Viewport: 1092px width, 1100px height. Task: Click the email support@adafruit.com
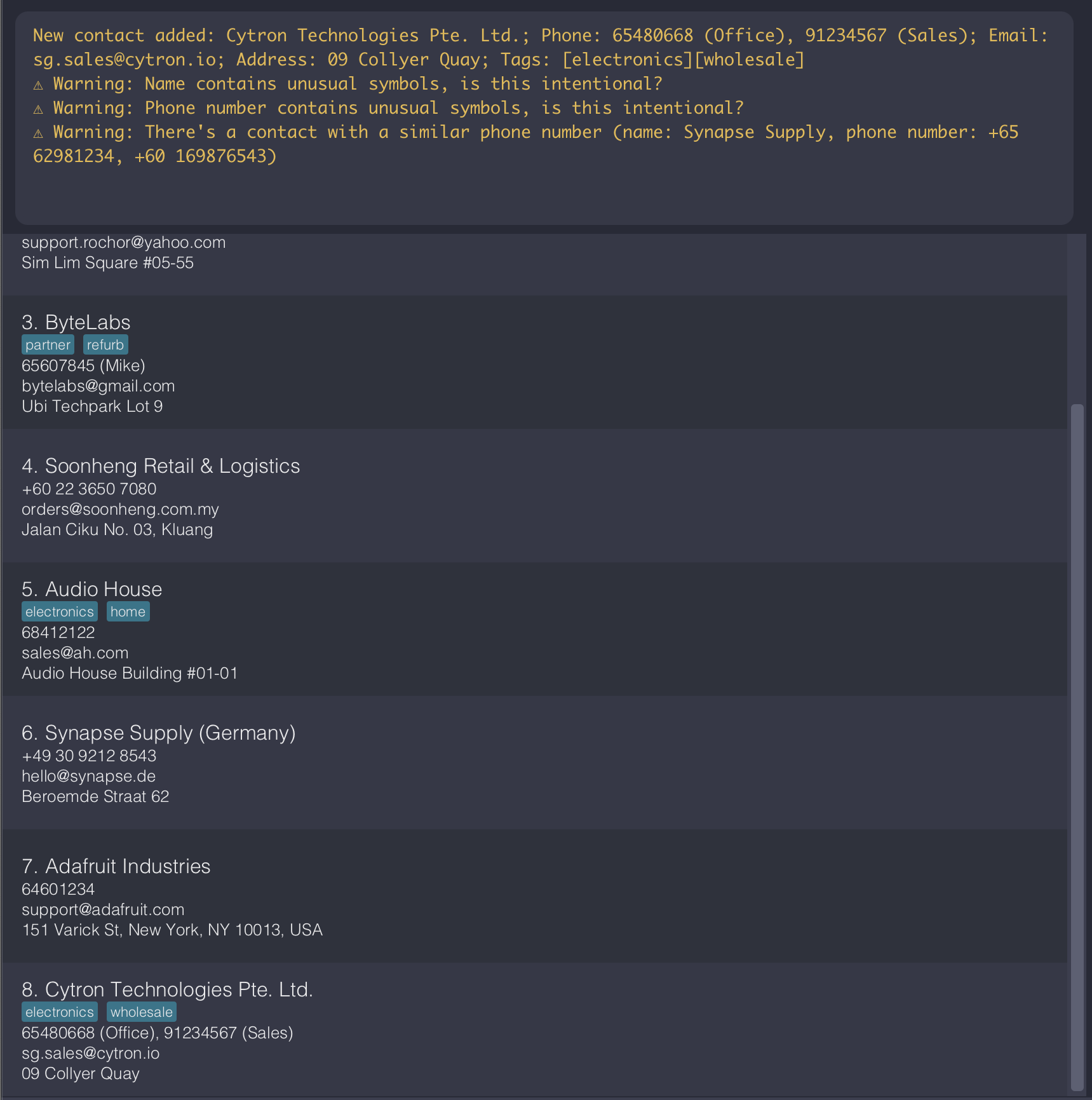[x=103, y=909]
